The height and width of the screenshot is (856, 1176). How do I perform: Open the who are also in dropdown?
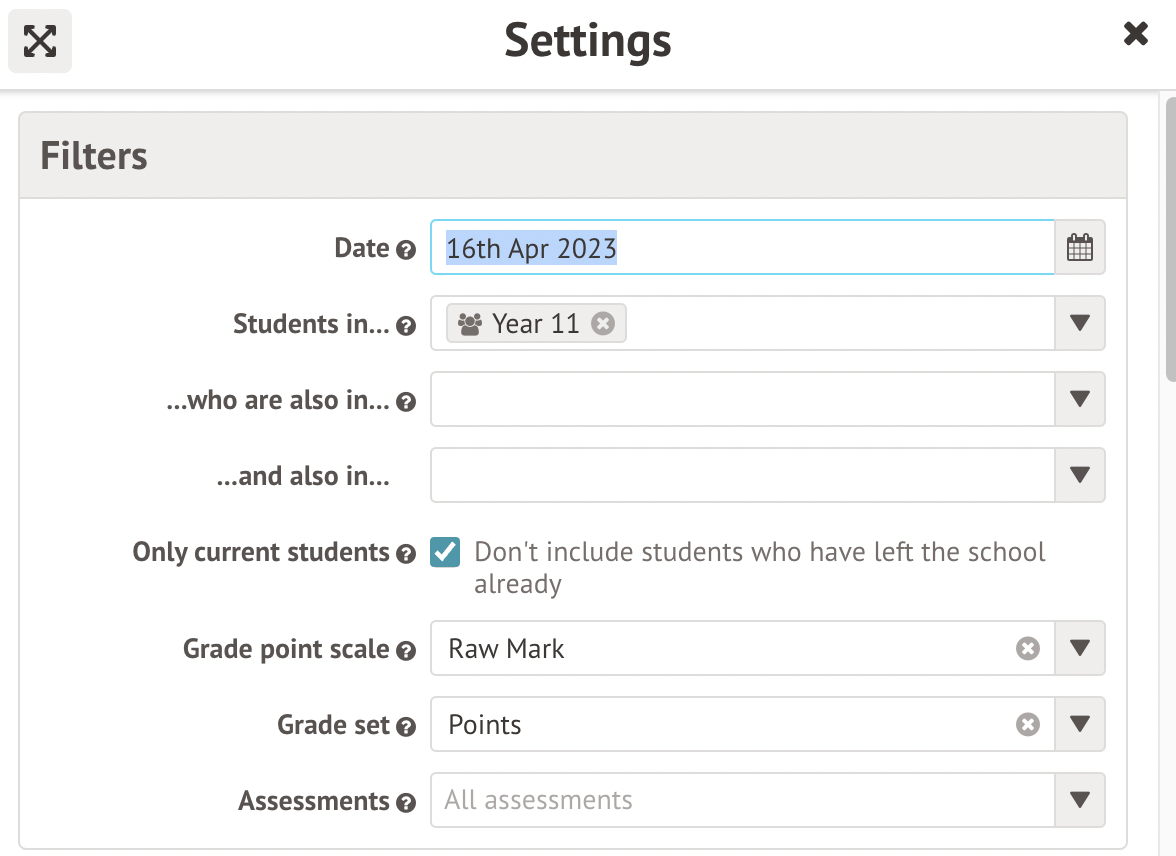(x=1080, y=399)
